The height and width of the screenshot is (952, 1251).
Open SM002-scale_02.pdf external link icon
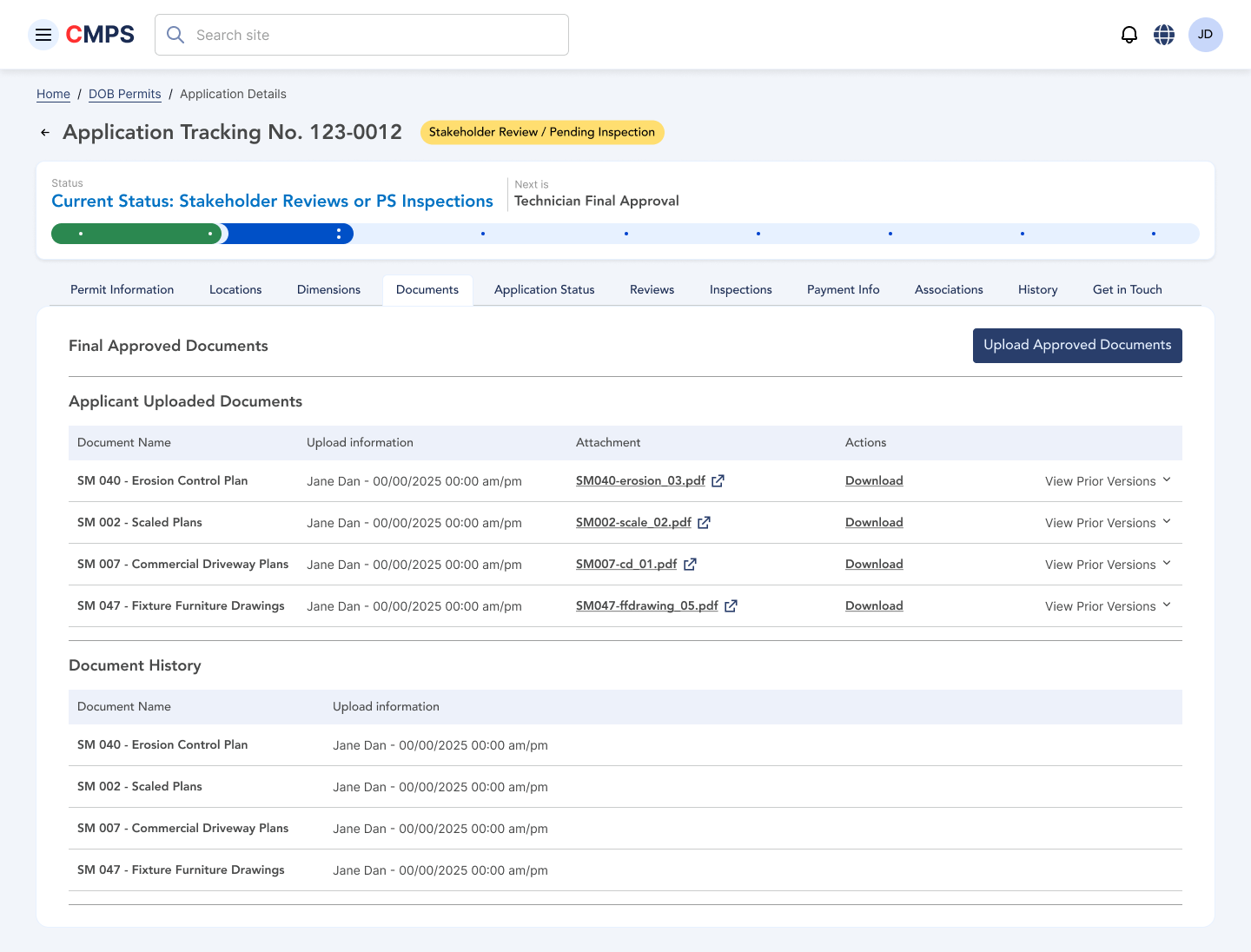pos(704,523)
